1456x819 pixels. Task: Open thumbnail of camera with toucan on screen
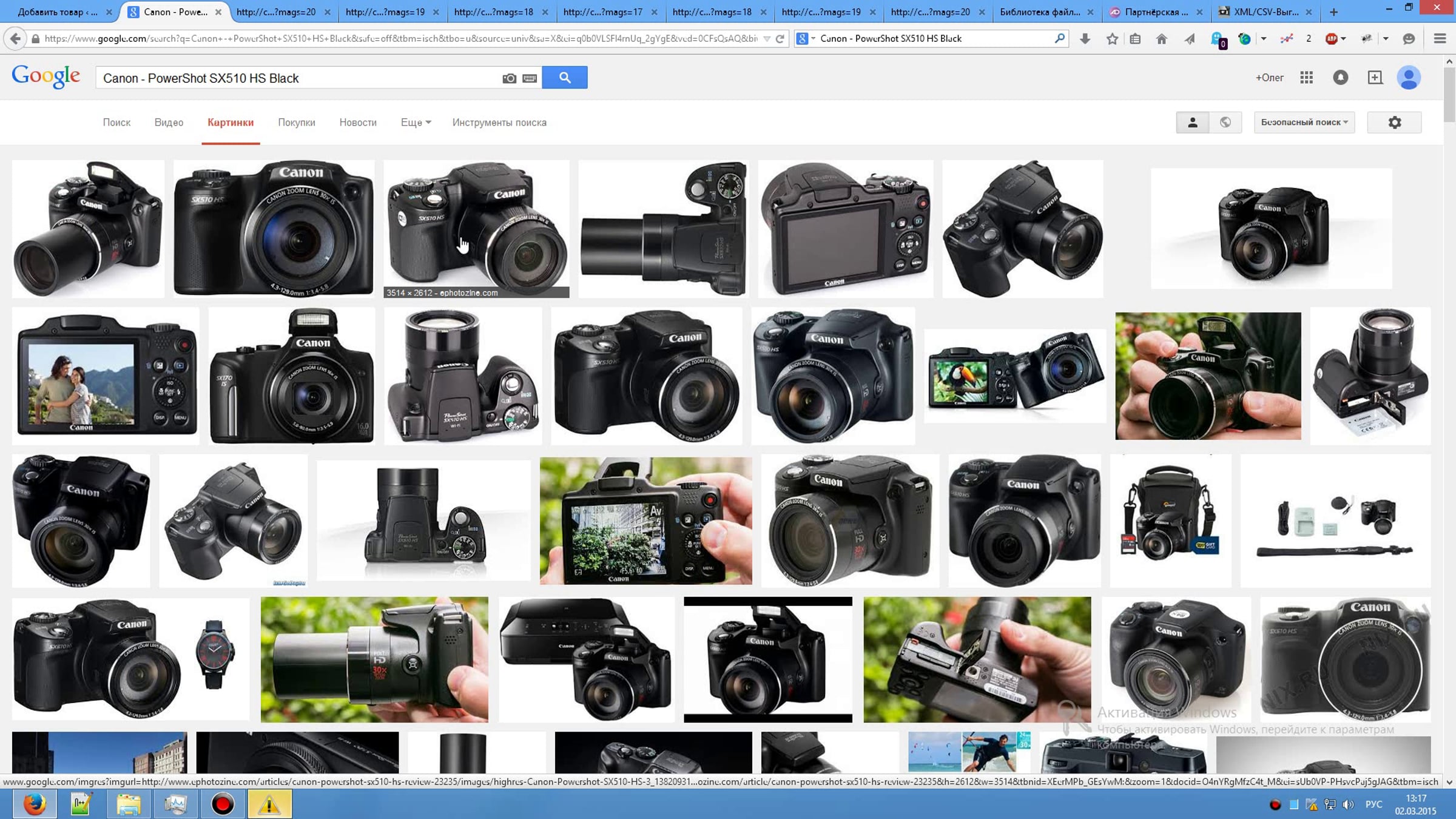click(1015, 376)
